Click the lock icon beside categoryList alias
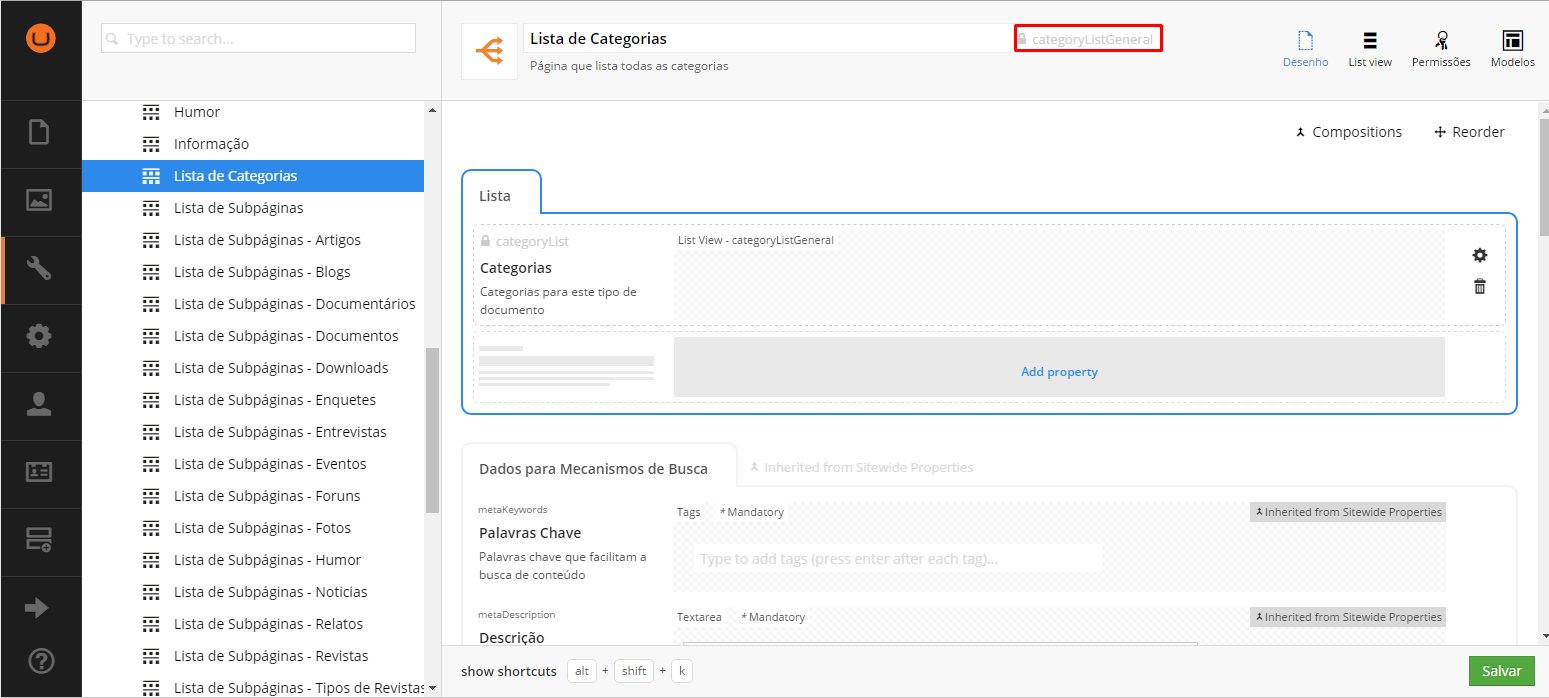 (x=485, y=241)
